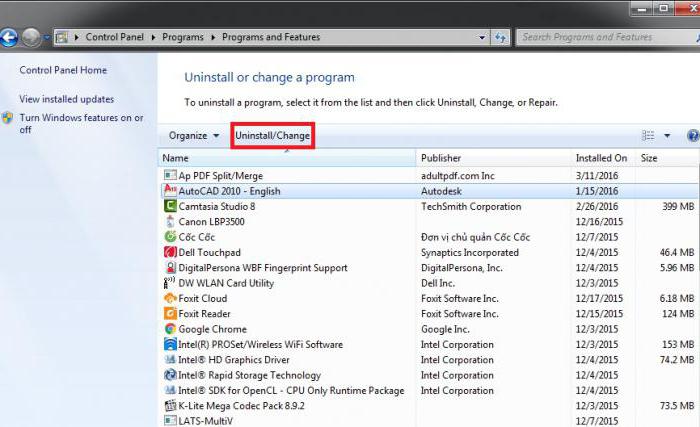
Task: Click the Cốc Cốc browser icon
Action: pos(169,237)
